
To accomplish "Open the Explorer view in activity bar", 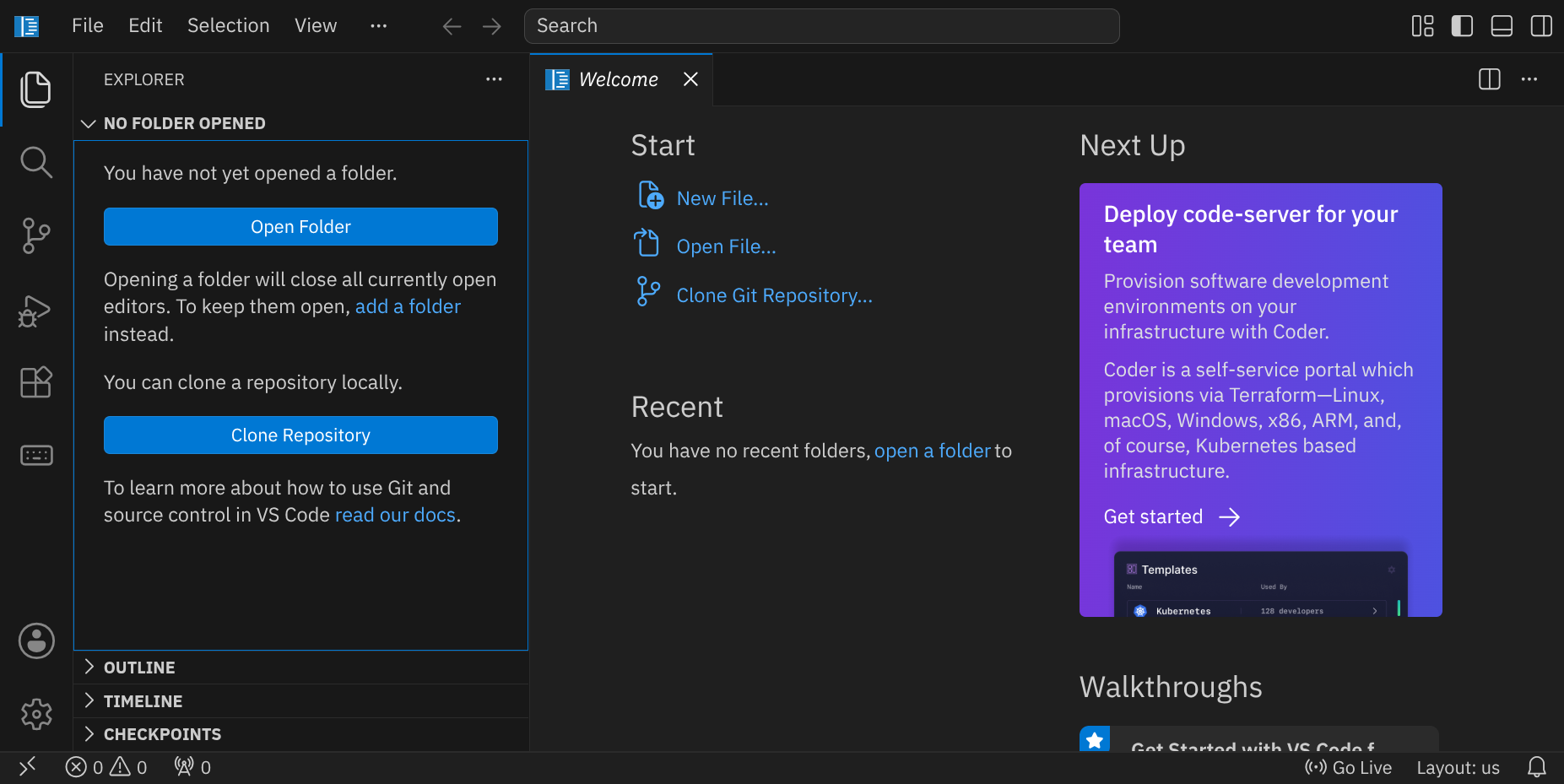I will [x=35, y=89].
